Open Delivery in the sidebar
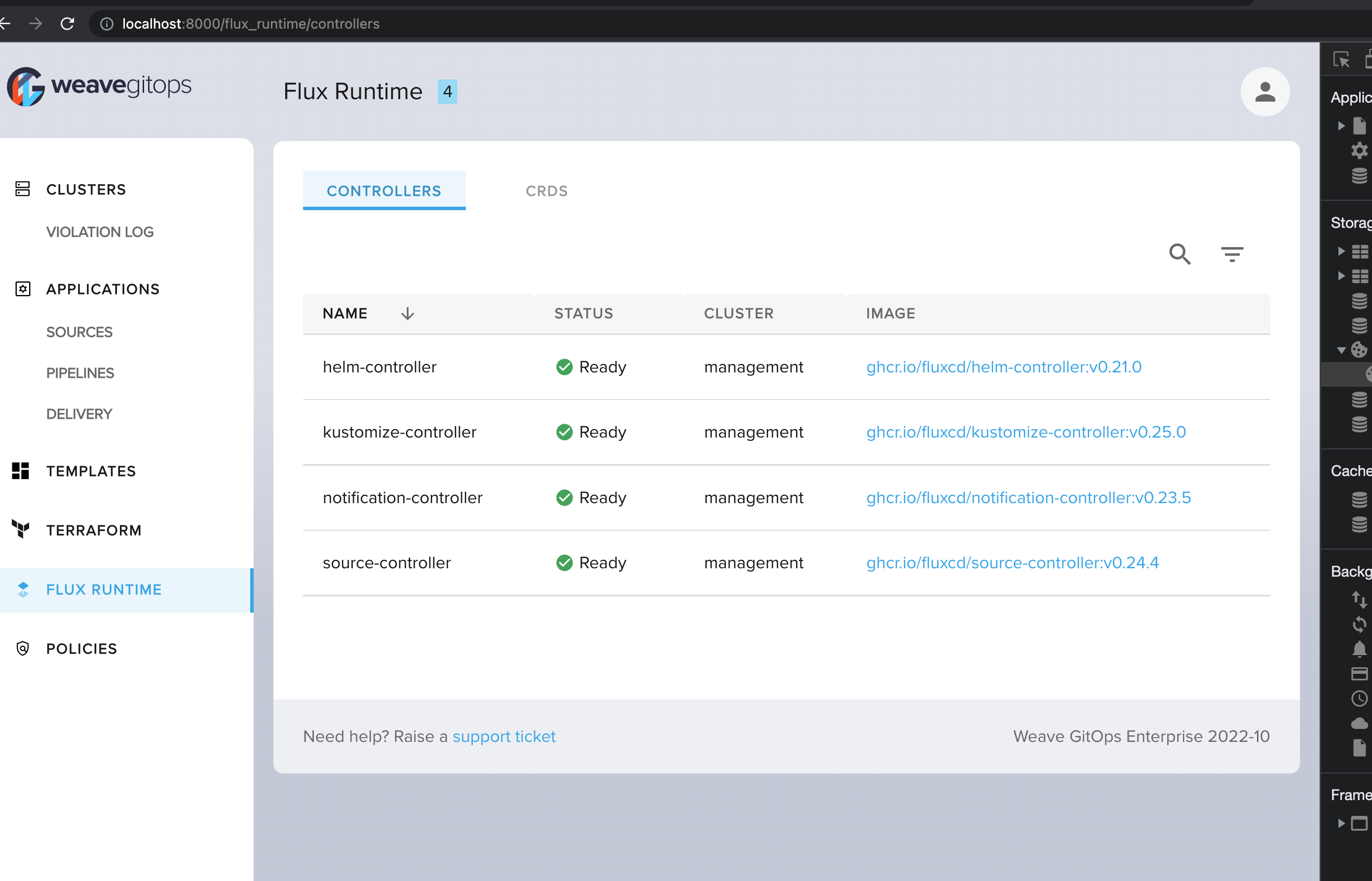The image size is (1372, 881). [x=79, y=414]
